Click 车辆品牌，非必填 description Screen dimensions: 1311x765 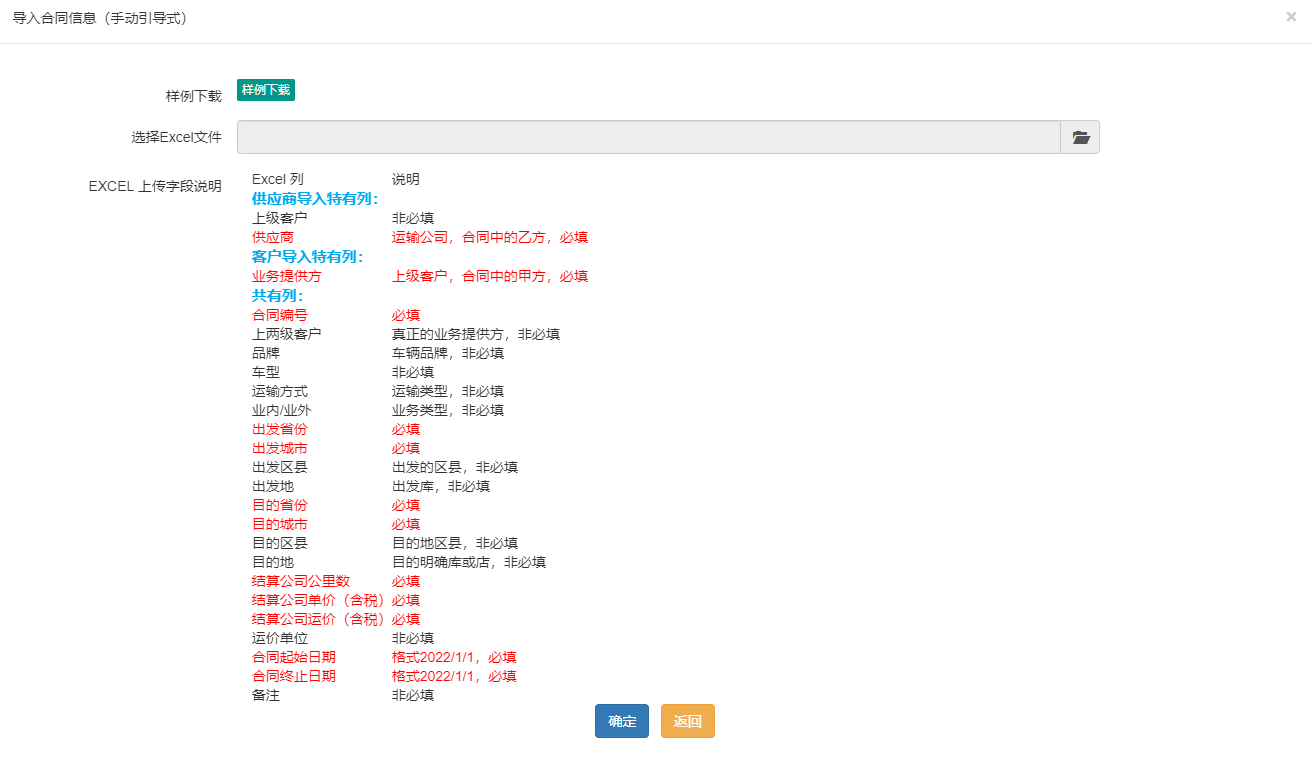pyautogui.click(x=448, y=353)
